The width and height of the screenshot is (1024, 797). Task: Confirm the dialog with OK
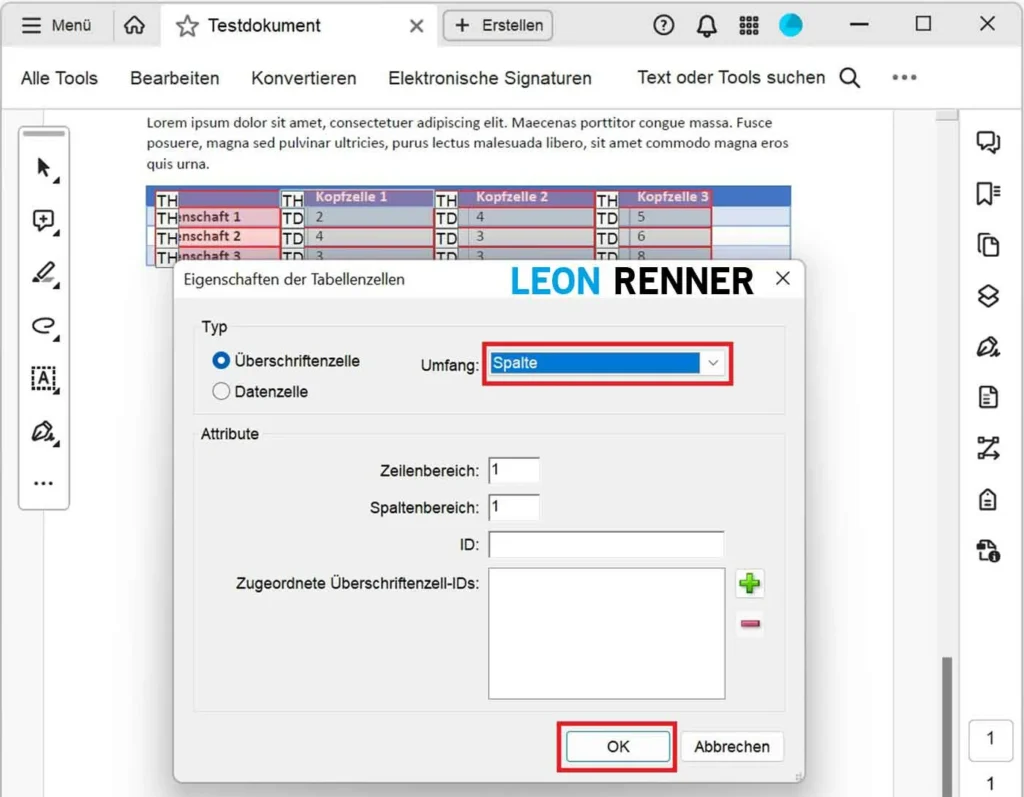617,746
